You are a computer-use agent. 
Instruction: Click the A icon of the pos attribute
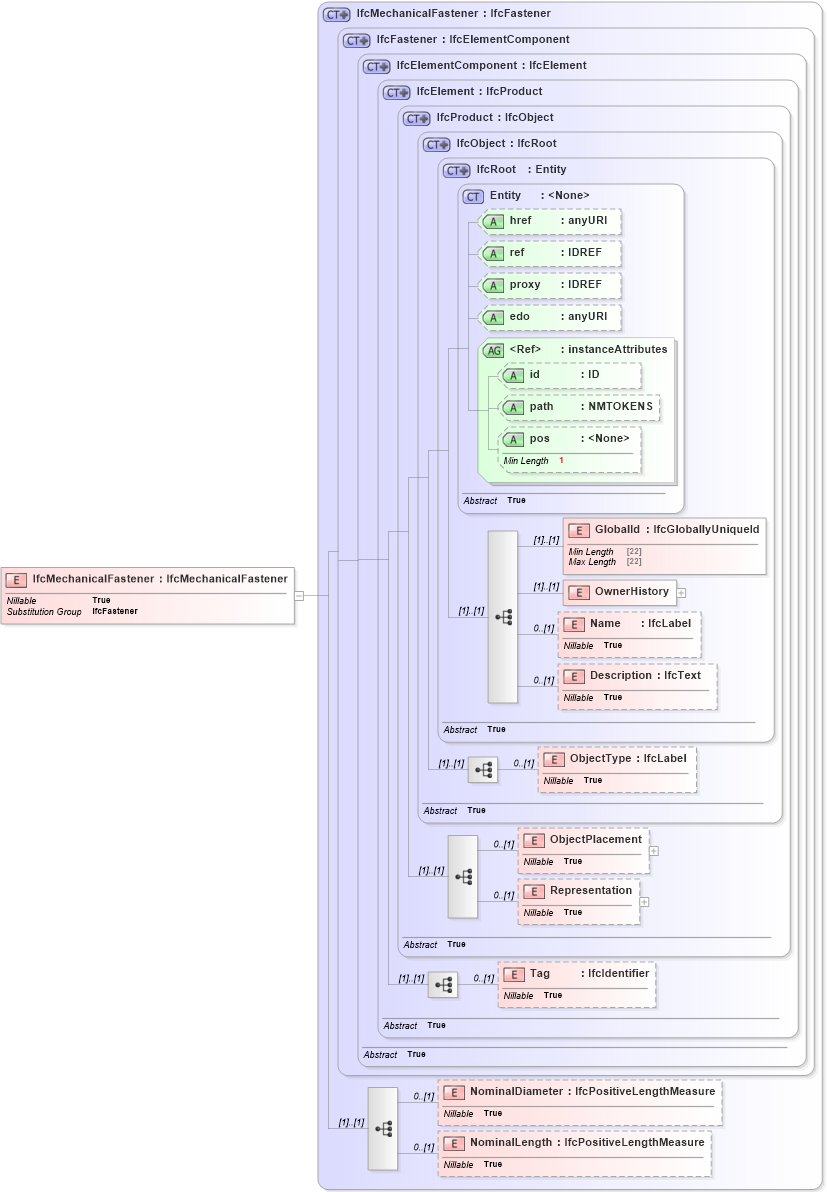tap(514, 438)
